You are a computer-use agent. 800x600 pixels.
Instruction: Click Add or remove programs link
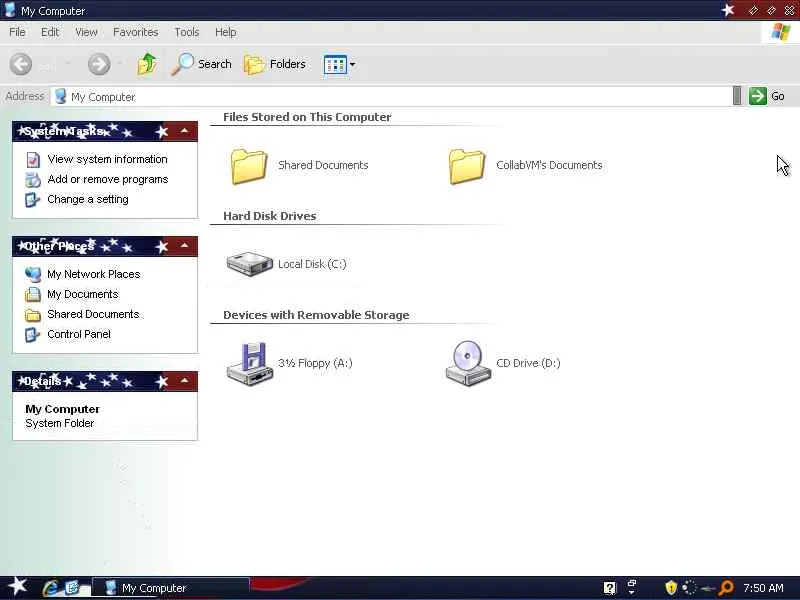108,179
